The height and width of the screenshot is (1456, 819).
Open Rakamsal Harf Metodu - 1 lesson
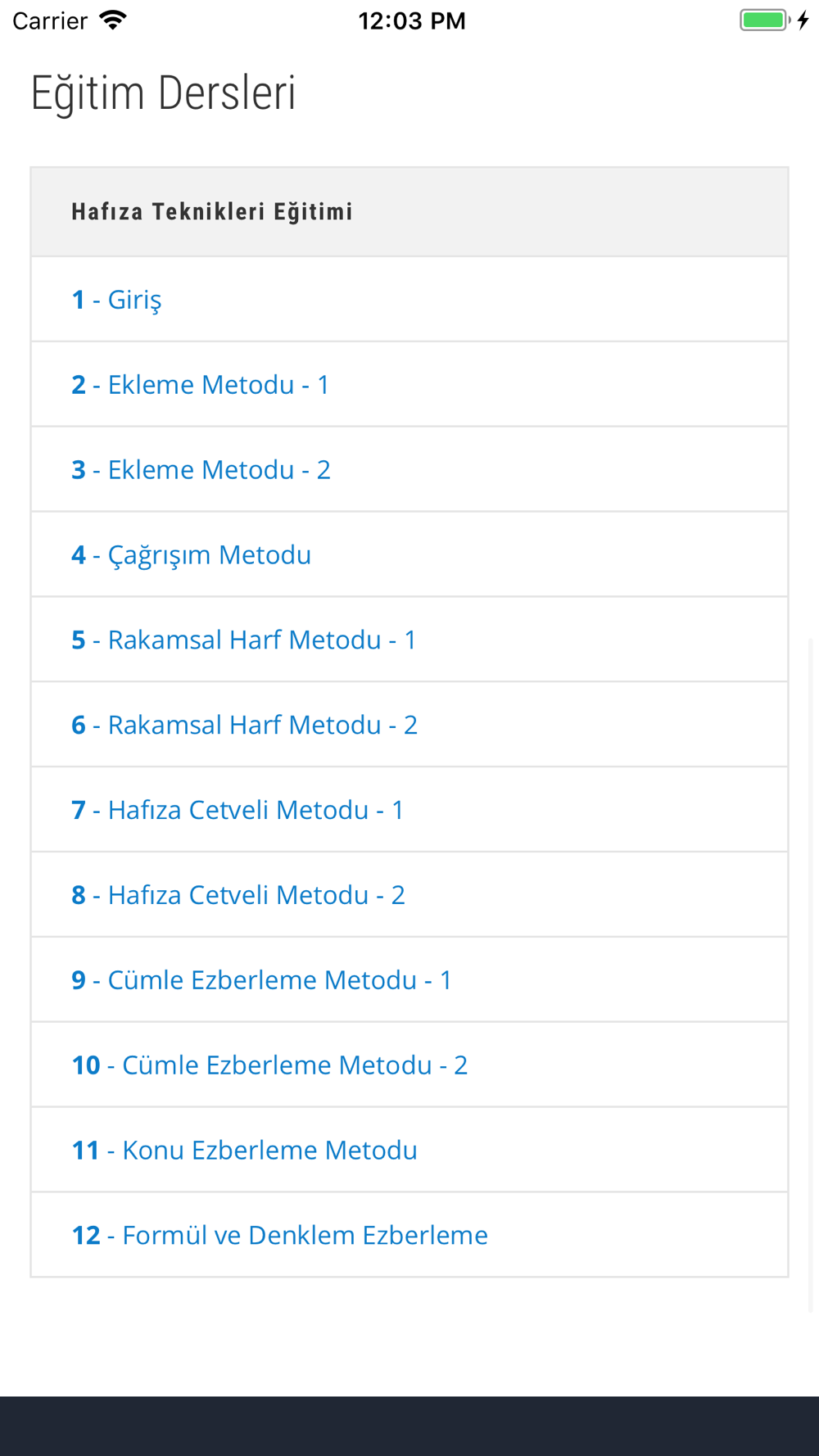pos(409,640)
